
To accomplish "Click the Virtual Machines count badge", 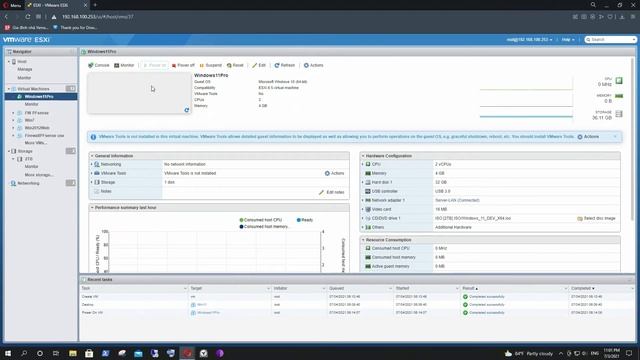I will point(70,89).
